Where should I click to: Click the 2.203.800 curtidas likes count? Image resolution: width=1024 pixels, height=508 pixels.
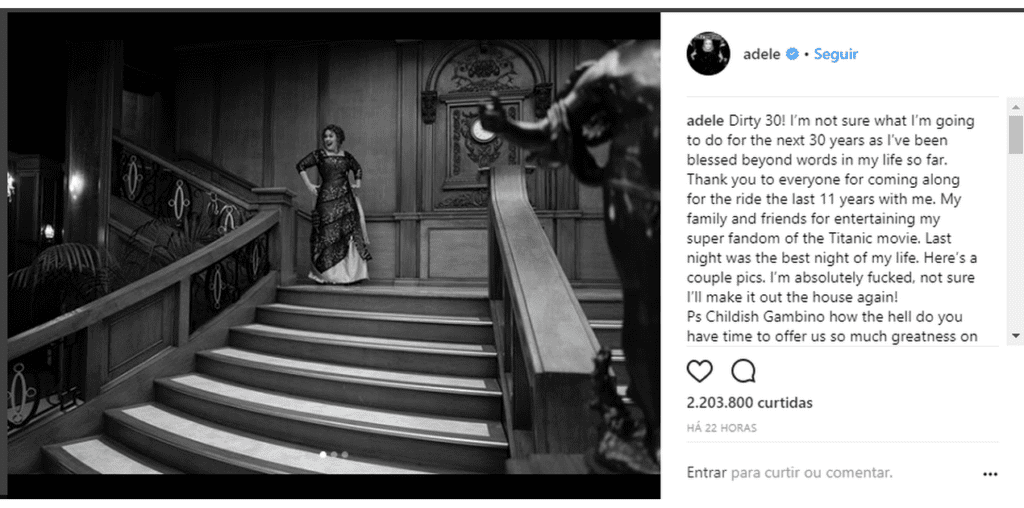(750, 403)
